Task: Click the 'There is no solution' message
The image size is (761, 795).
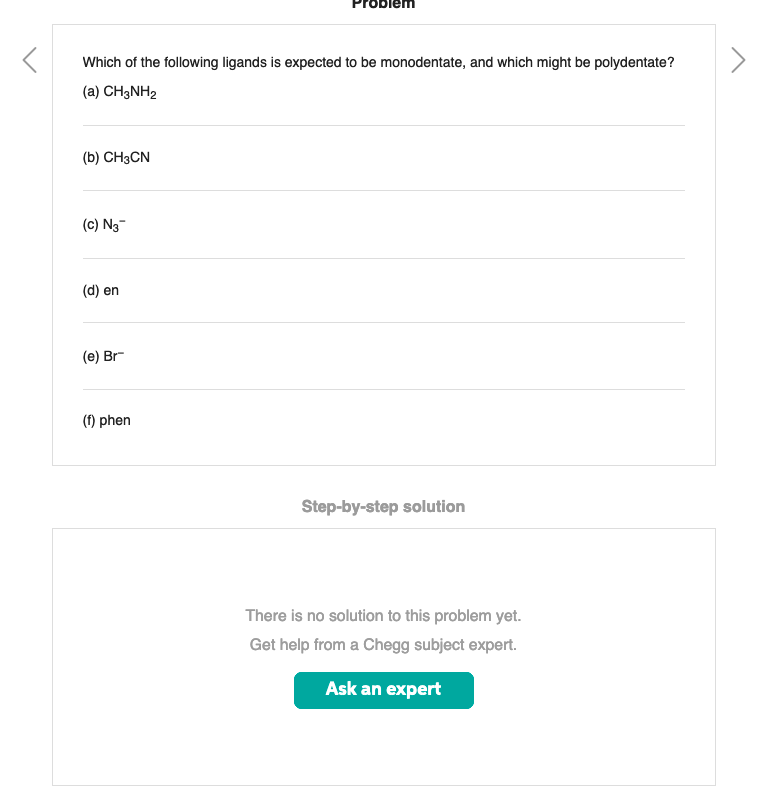Action: pyautogui.click(x=383, y=616)
